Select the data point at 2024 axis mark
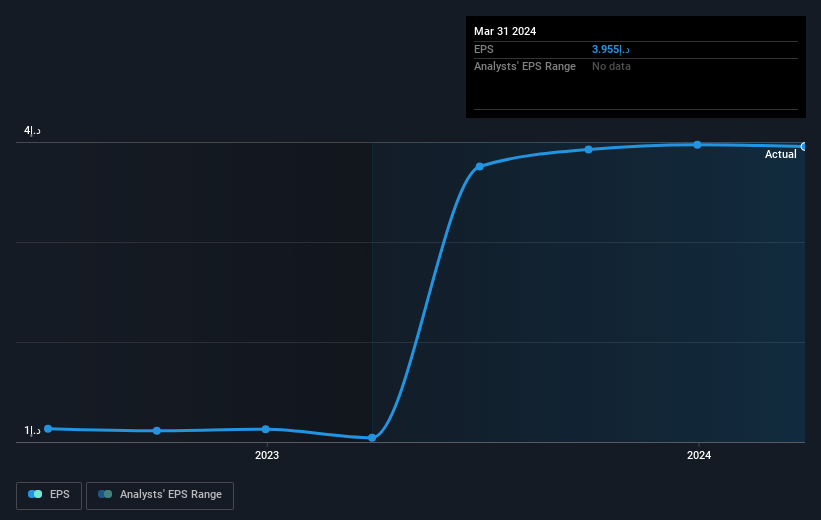The width and height of the screenshot is (821, 520). tap(697, 145)
